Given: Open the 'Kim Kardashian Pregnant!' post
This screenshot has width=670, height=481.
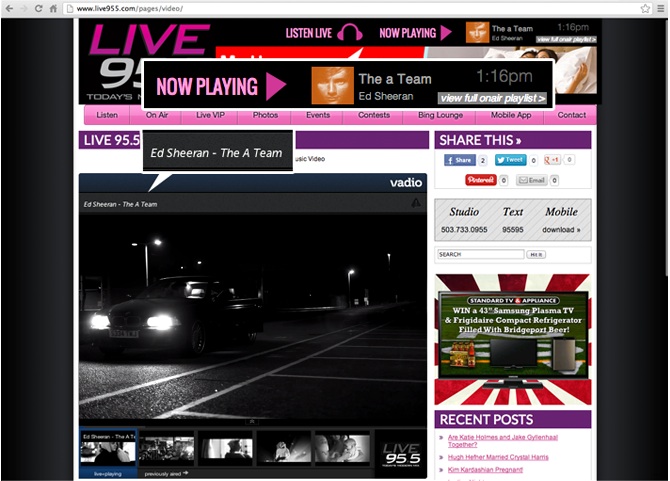Looking at the screenshot, I should point(485,470).
